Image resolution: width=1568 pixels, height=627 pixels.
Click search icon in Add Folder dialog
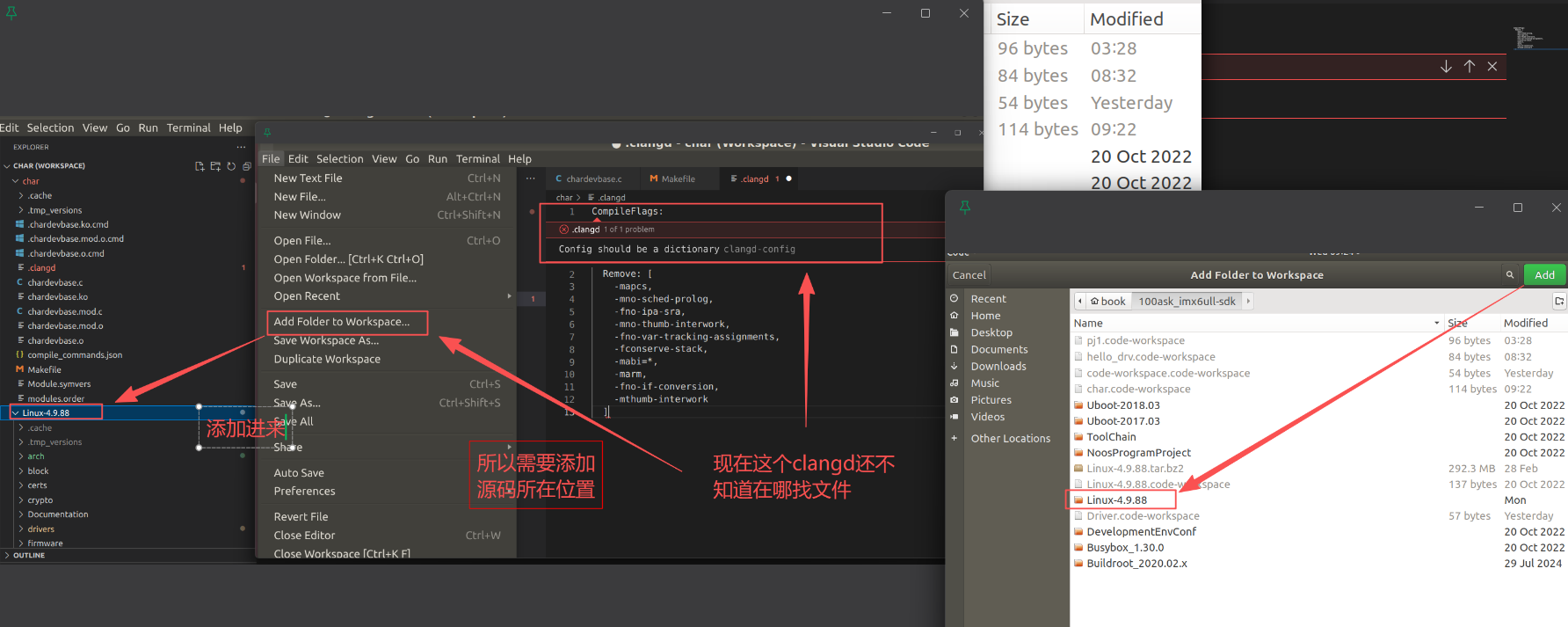coord(1510,275)
